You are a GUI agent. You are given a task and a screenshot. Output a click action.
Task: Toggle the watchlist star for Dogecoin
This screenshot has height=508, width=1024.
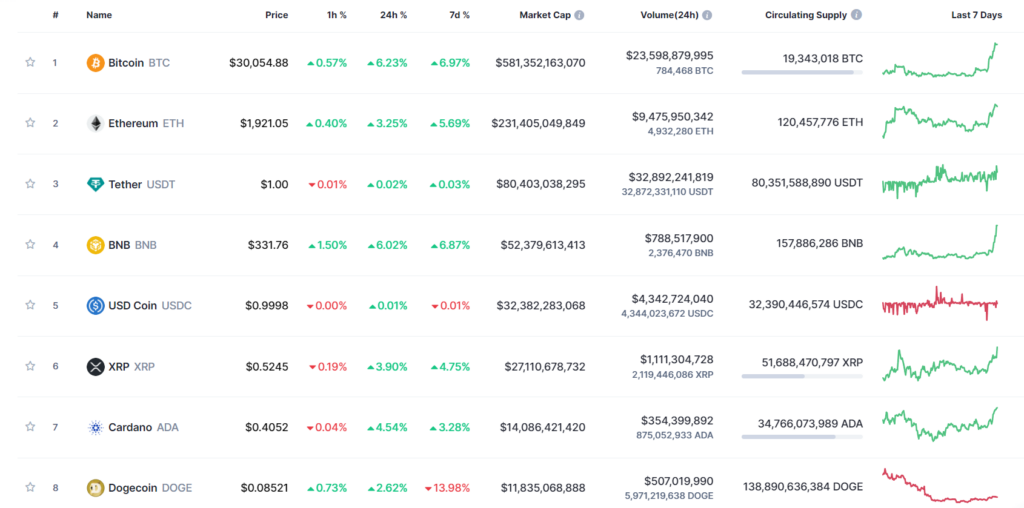[x=30, y=487]
